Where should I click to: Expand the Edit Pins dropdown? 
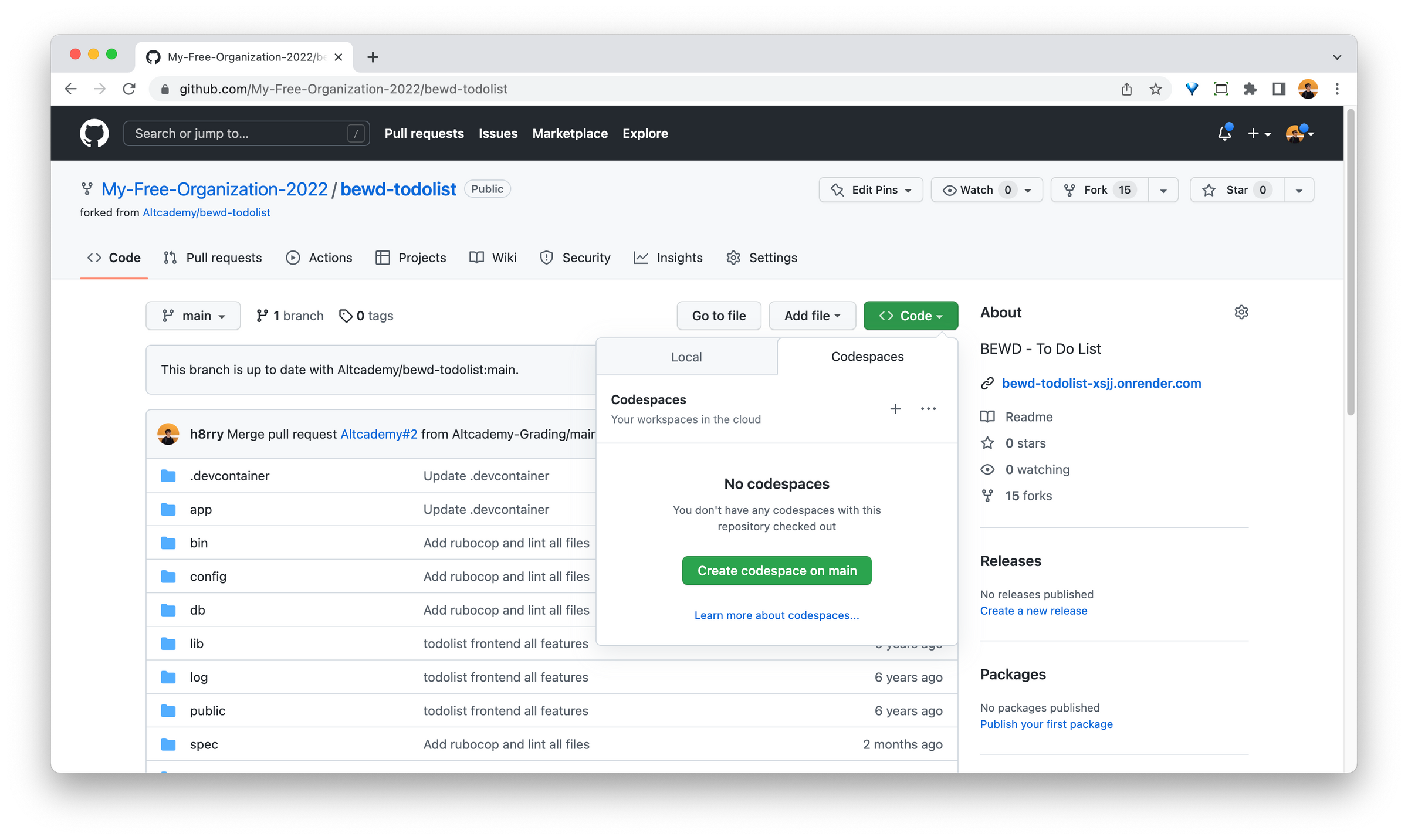click(x=871, y=189)
